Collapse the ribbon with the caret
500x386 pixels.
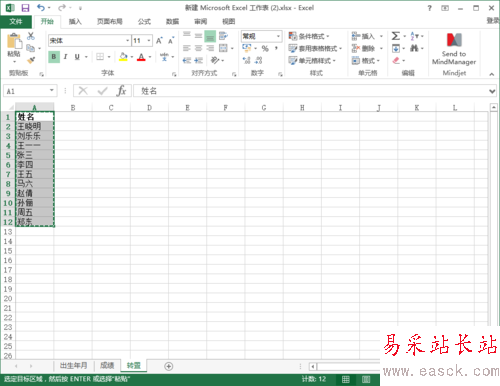[x=492, y=74]
